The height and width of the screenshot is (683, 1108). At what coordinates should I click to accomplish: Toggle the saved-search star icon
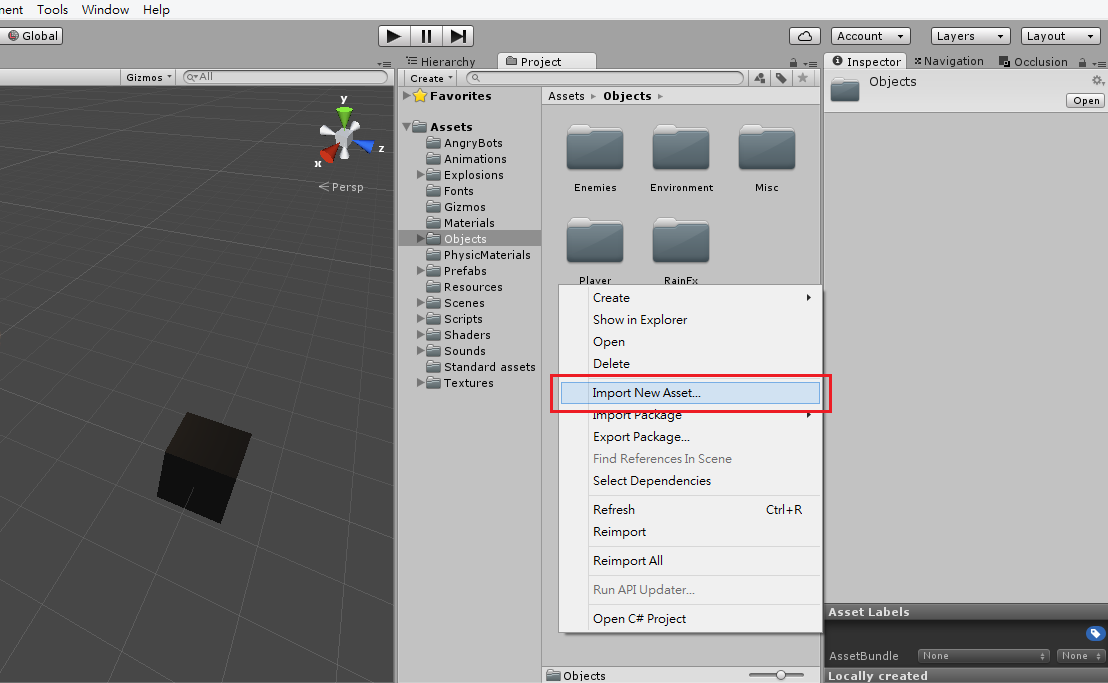tap(803, 77)
